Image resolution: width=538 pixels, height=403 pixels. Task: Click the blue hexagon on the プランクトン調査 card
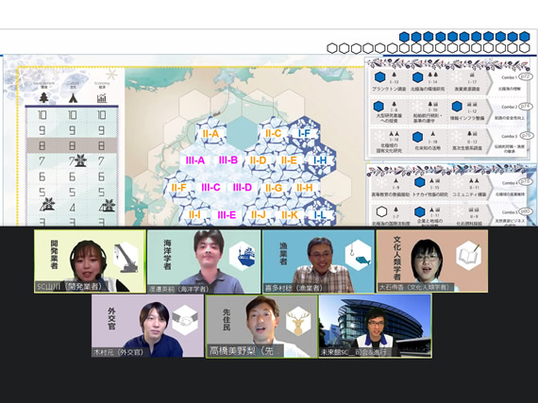(x=379, y=78)
